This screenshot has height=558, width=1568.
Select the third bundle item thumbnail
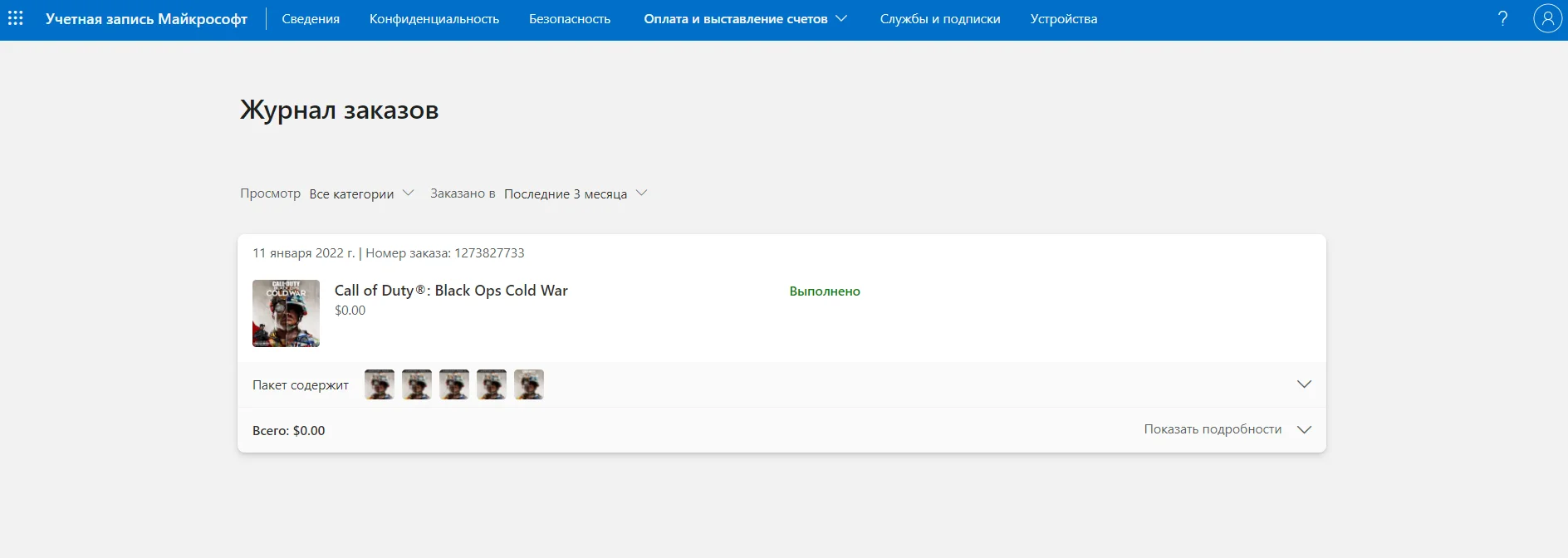454,384
